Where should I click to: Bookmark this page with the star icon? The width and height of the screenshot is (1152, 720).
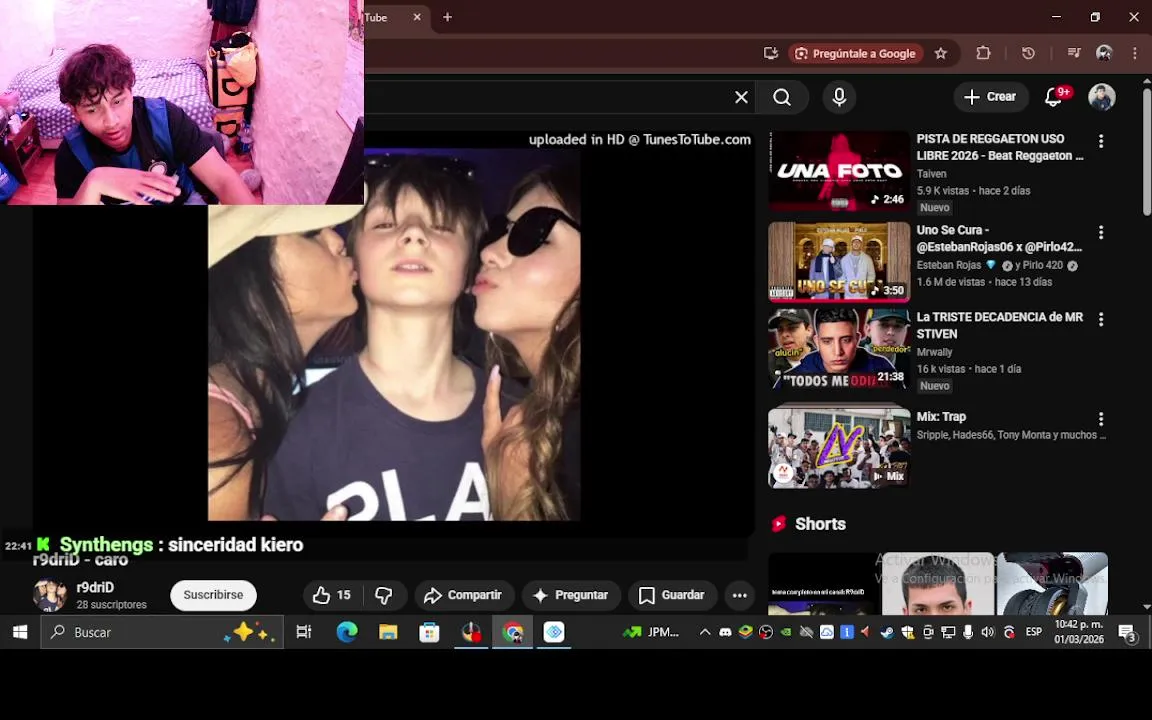point(940,54)
